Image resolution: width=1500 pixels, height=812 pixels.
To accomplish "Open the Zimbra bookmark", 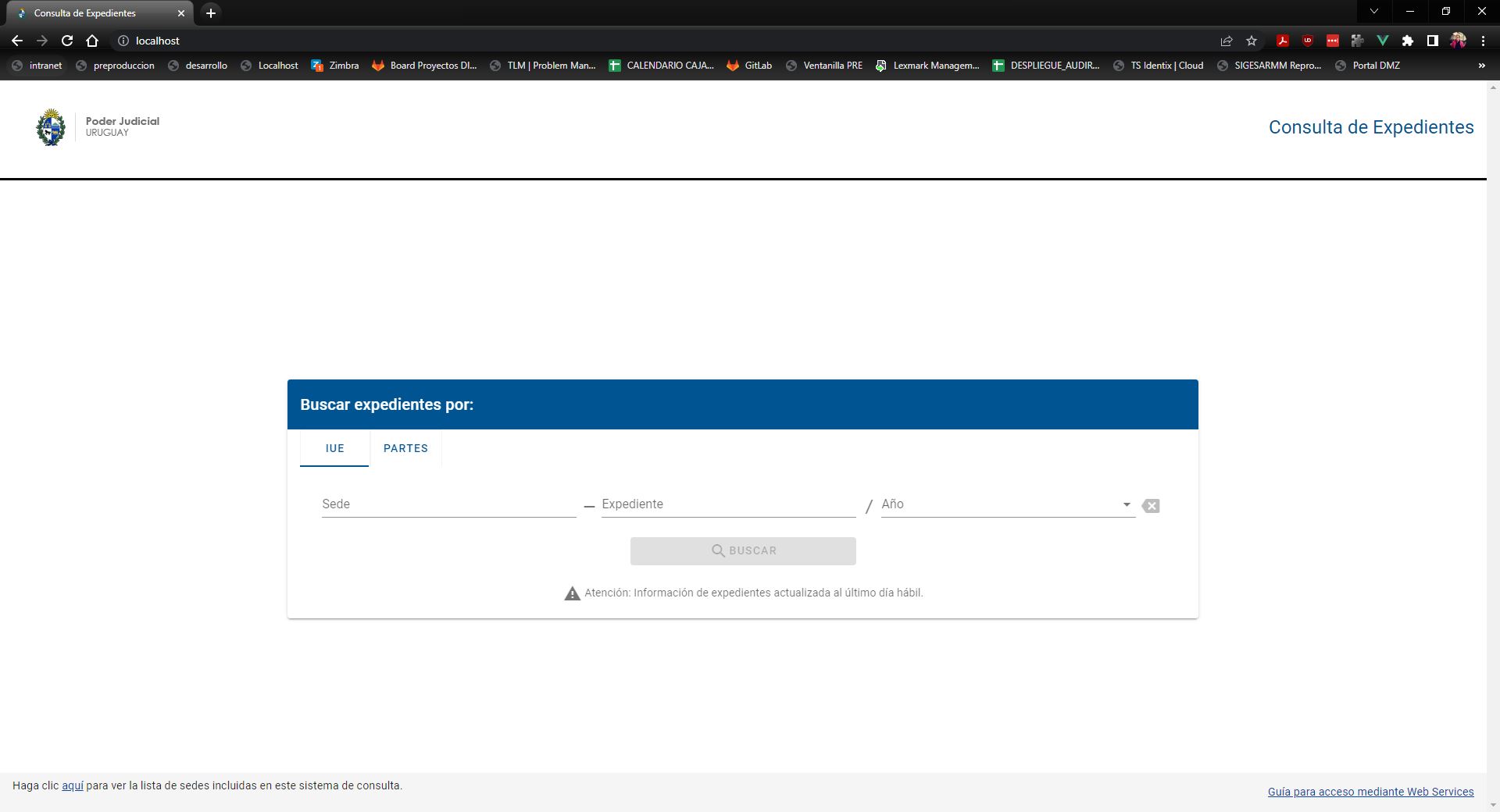I will (335, 66).
